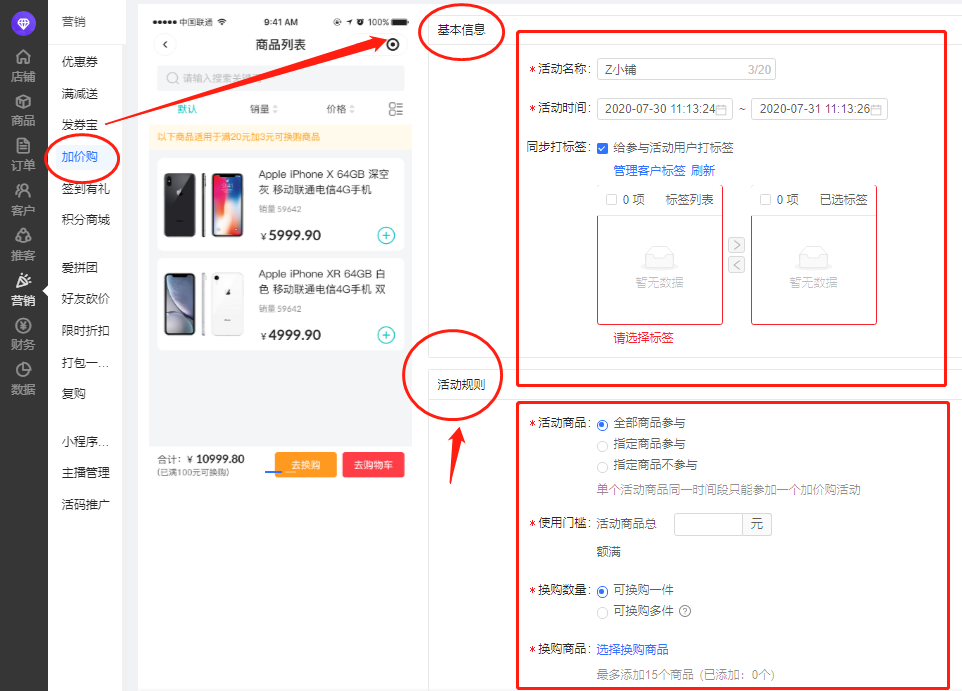Open 限时折扣 menu item
The image size is (962, 691).
point(86,330)
